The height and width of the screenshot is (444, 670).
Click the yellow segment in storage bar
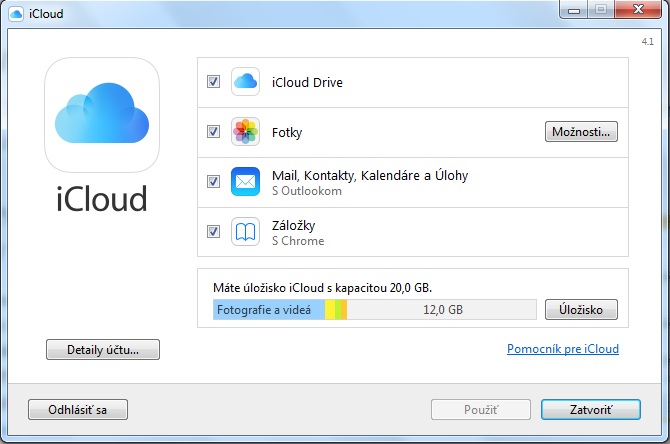pos(330,310)
